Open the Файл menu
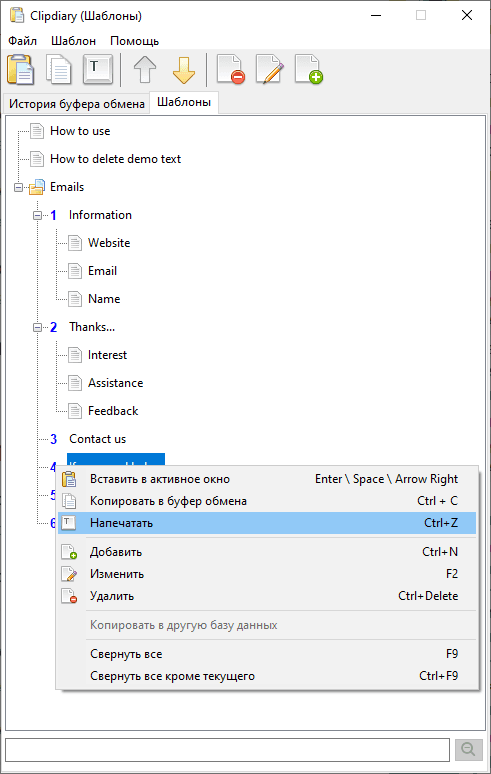This screenshot has width=491, height=774. (x=22, y=40)
